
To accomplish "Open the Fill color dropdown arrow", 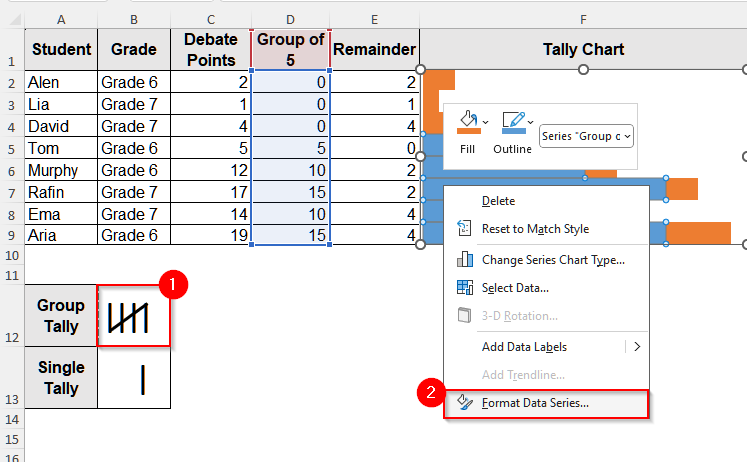I will 485,122.
